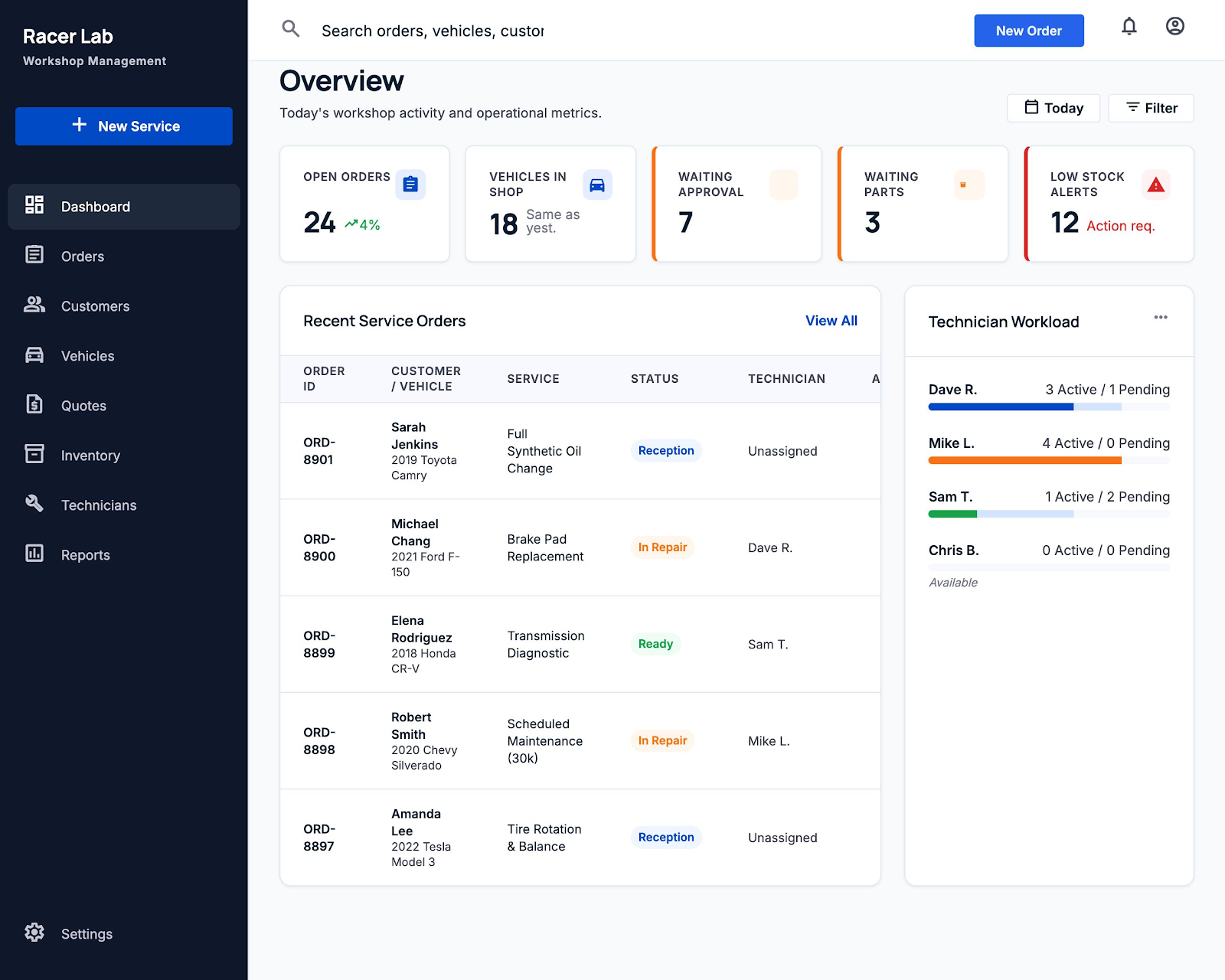Open the user account profile icon
This screenshot has width=1225, height=980.
[x=1175, y=27]
